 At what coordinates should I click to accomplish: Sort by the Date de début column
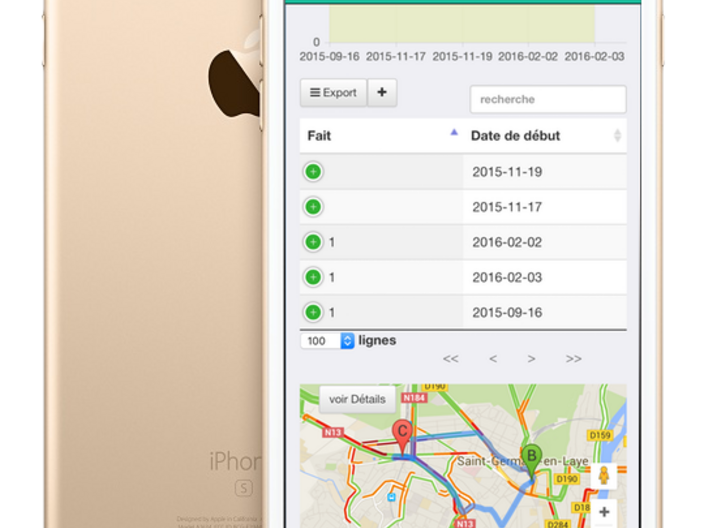pos(545,136)
